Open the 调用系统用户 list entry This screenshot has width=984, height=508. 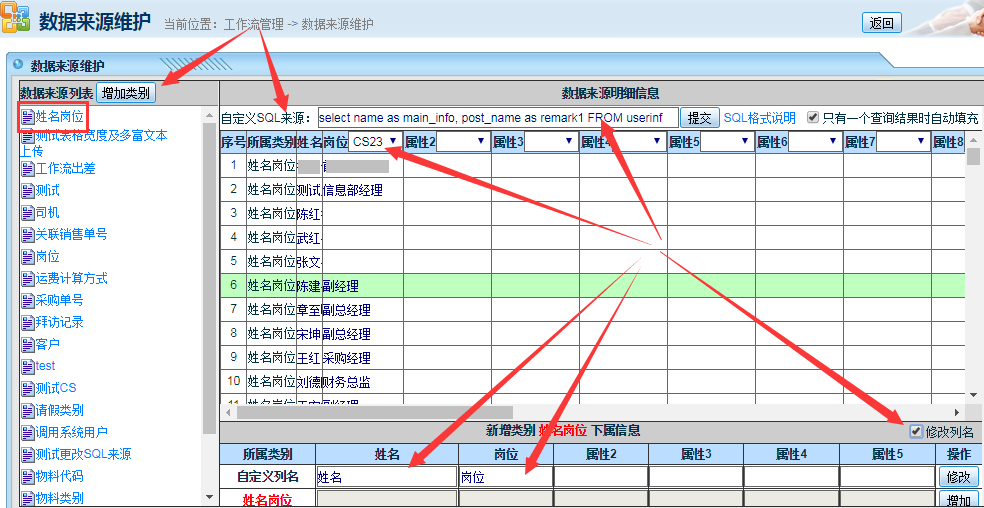pos(71,433)
